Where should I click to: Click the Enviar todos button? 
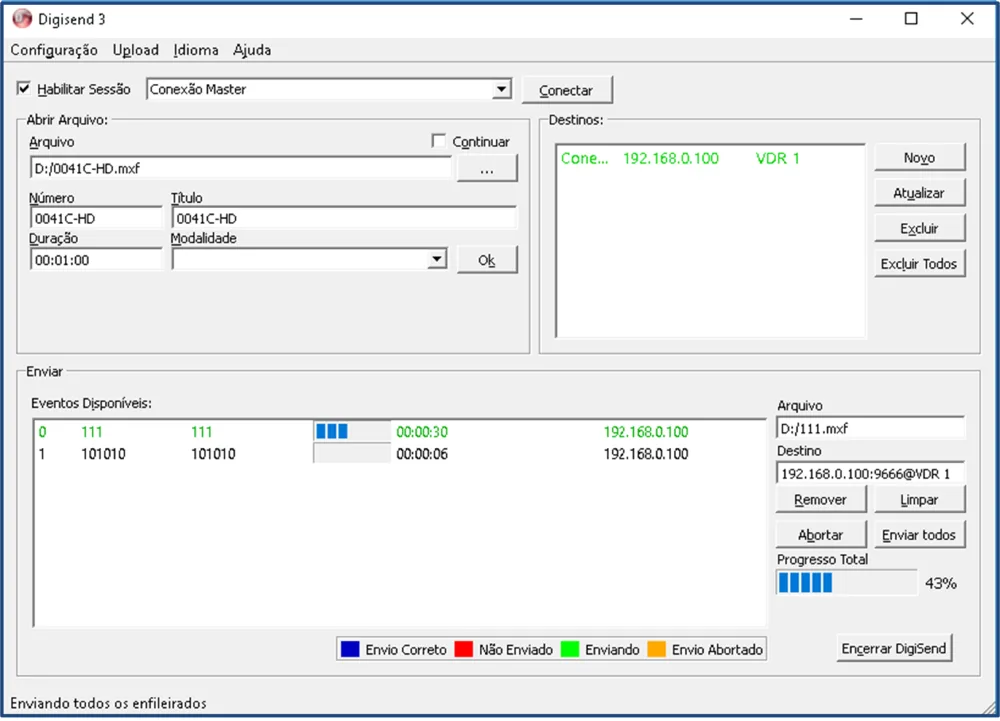click(x=919, y=535)
